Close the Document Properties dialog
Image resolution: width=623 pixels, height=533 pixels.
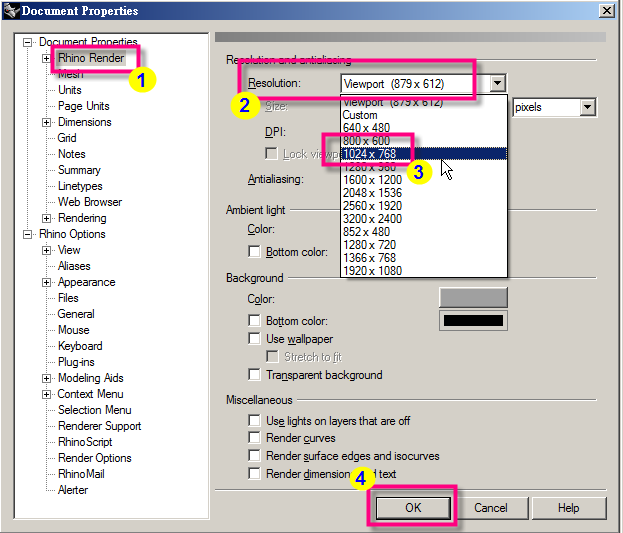(x=607, y=10)
